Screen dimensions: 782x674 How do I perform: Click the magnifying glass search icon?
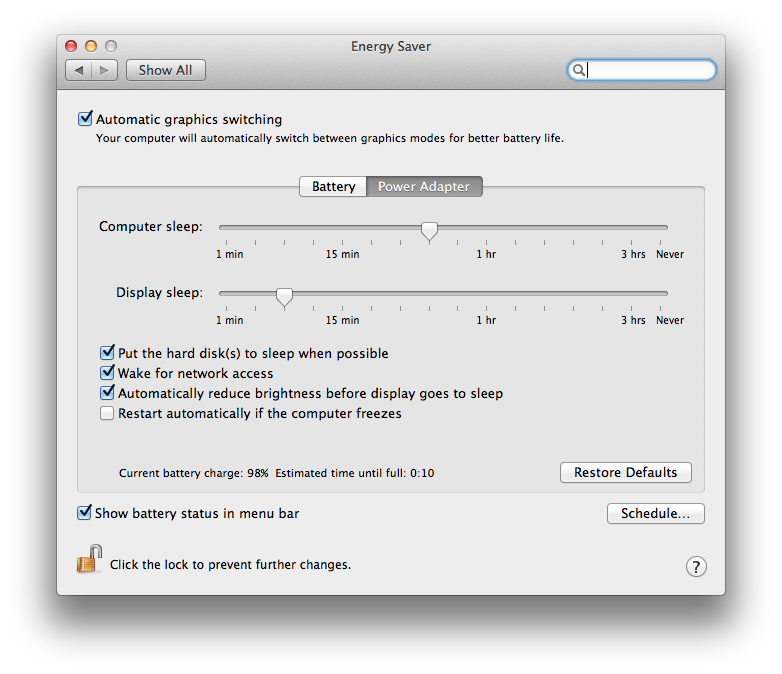[578, 70]
